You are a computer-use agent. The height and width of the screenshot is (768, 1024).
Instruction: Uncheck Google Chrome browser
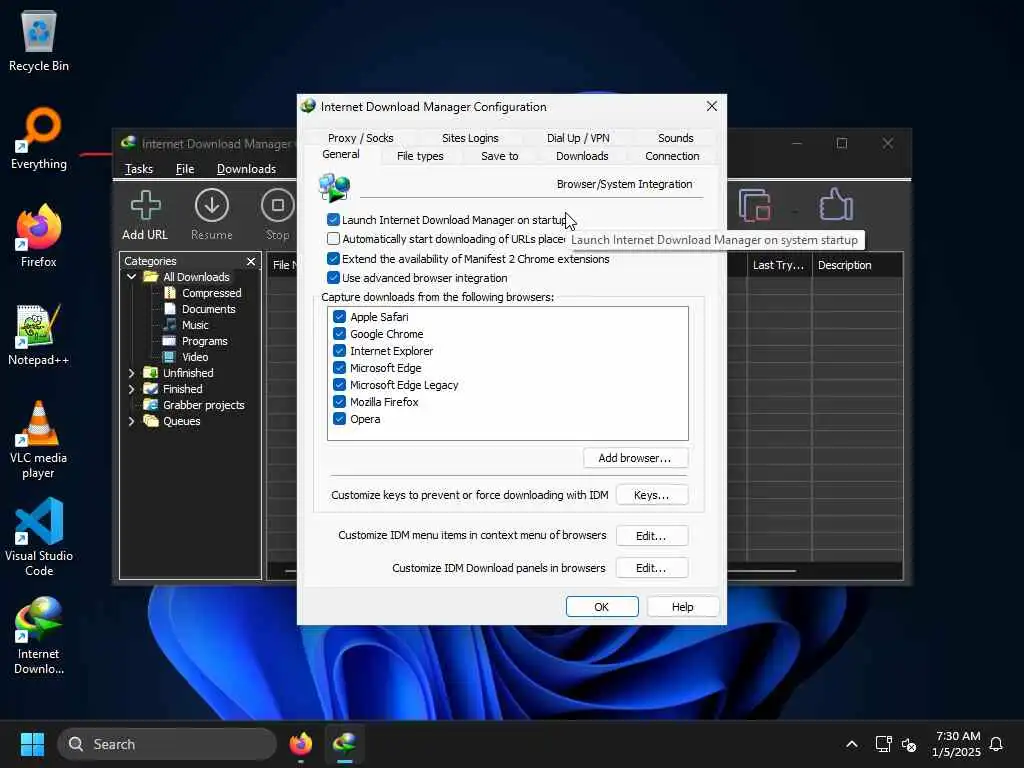pos(339,334)
